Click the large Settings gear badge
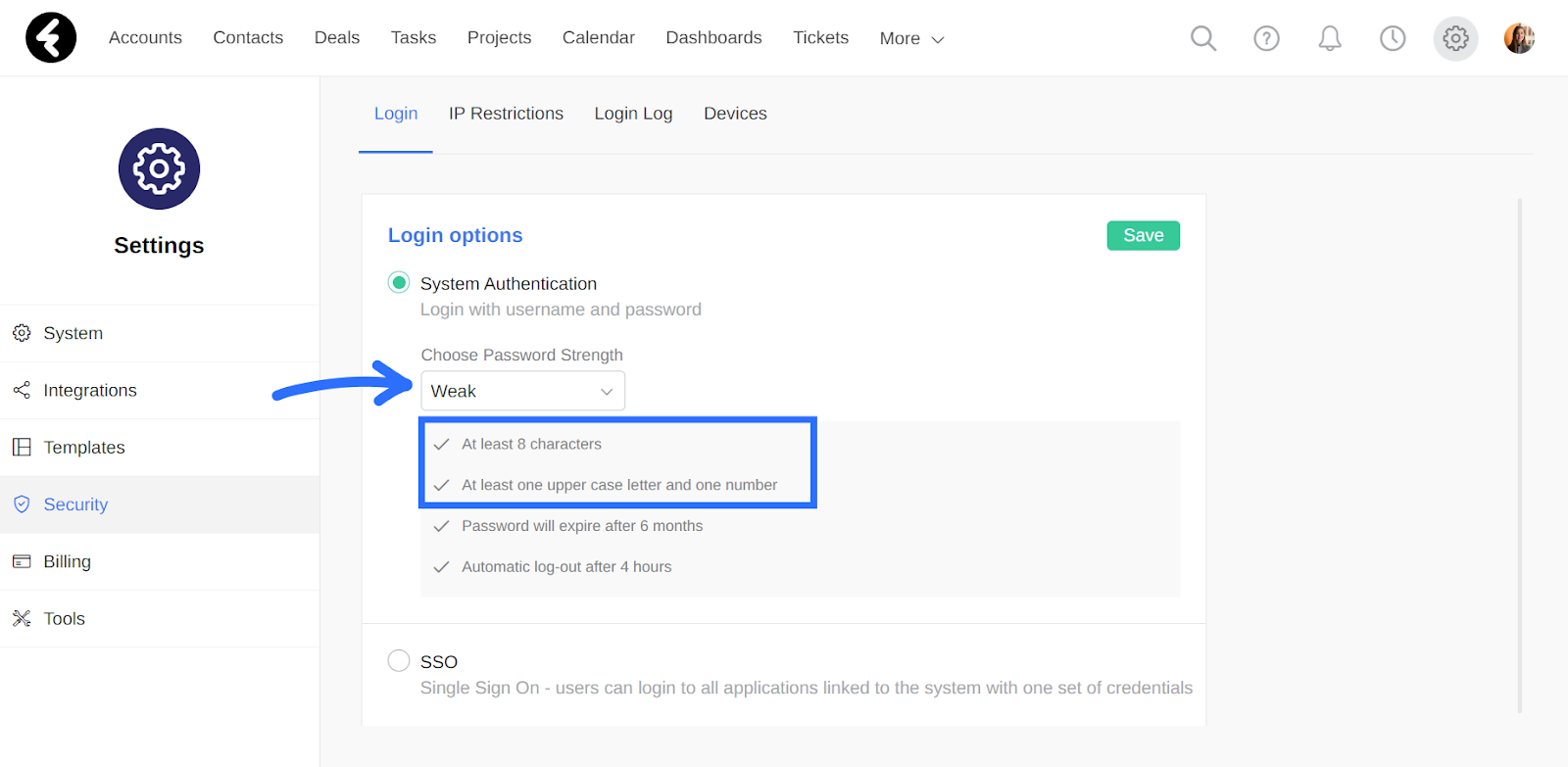Image resolution: width=1568 pixels, height=767 pixels. tap(159, 168)
